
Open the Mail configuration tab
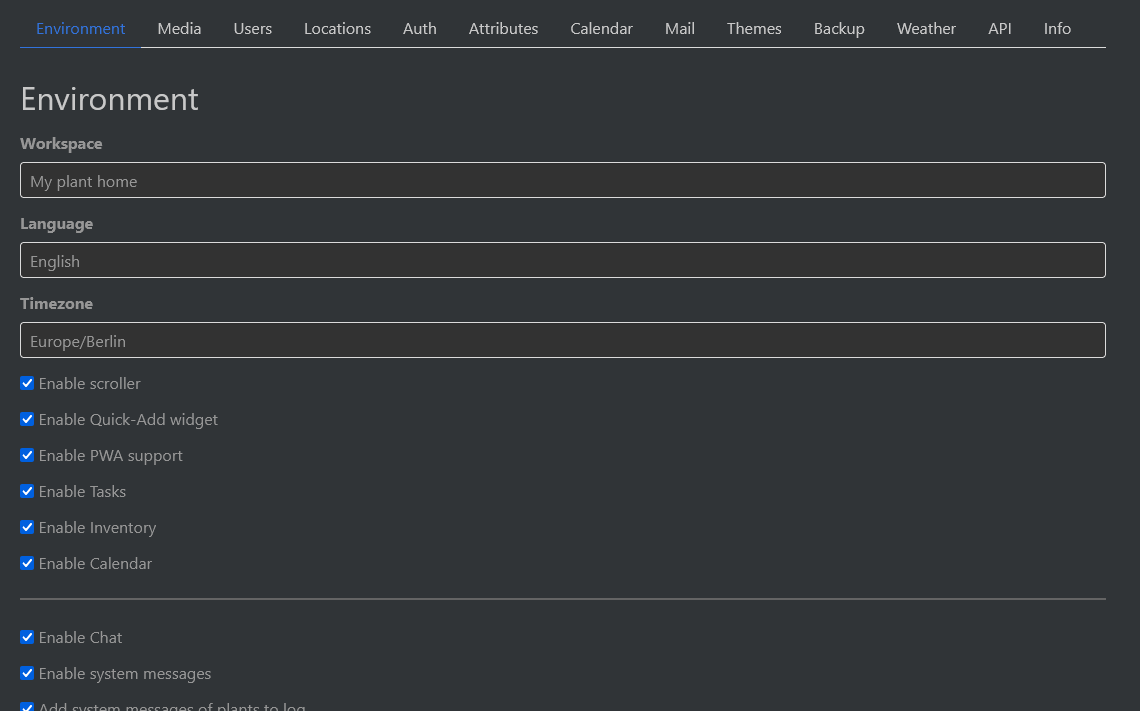point(679,28)
